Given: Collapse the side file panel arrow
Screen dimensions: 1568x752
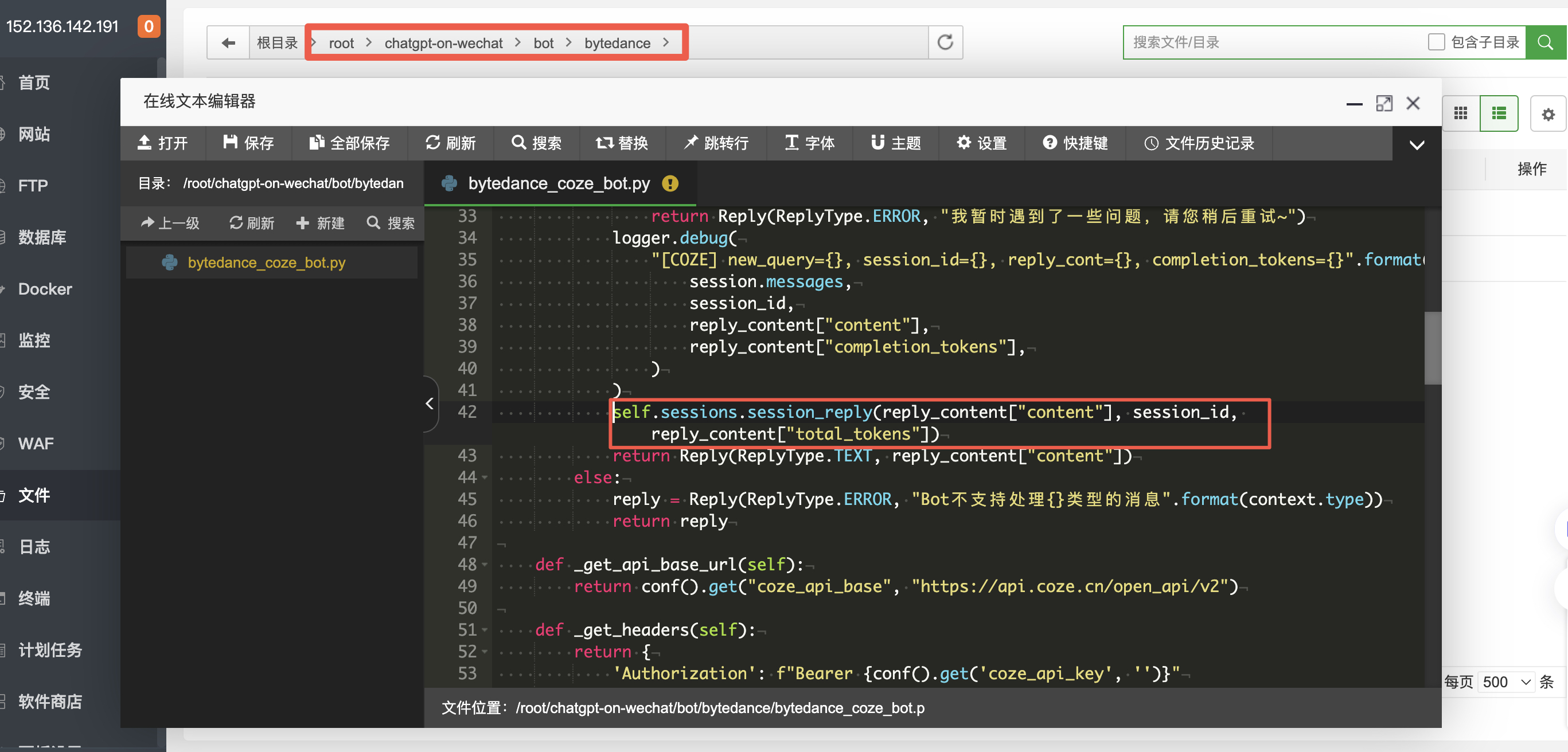Looking at the screenshot, I should pos(430,403).
